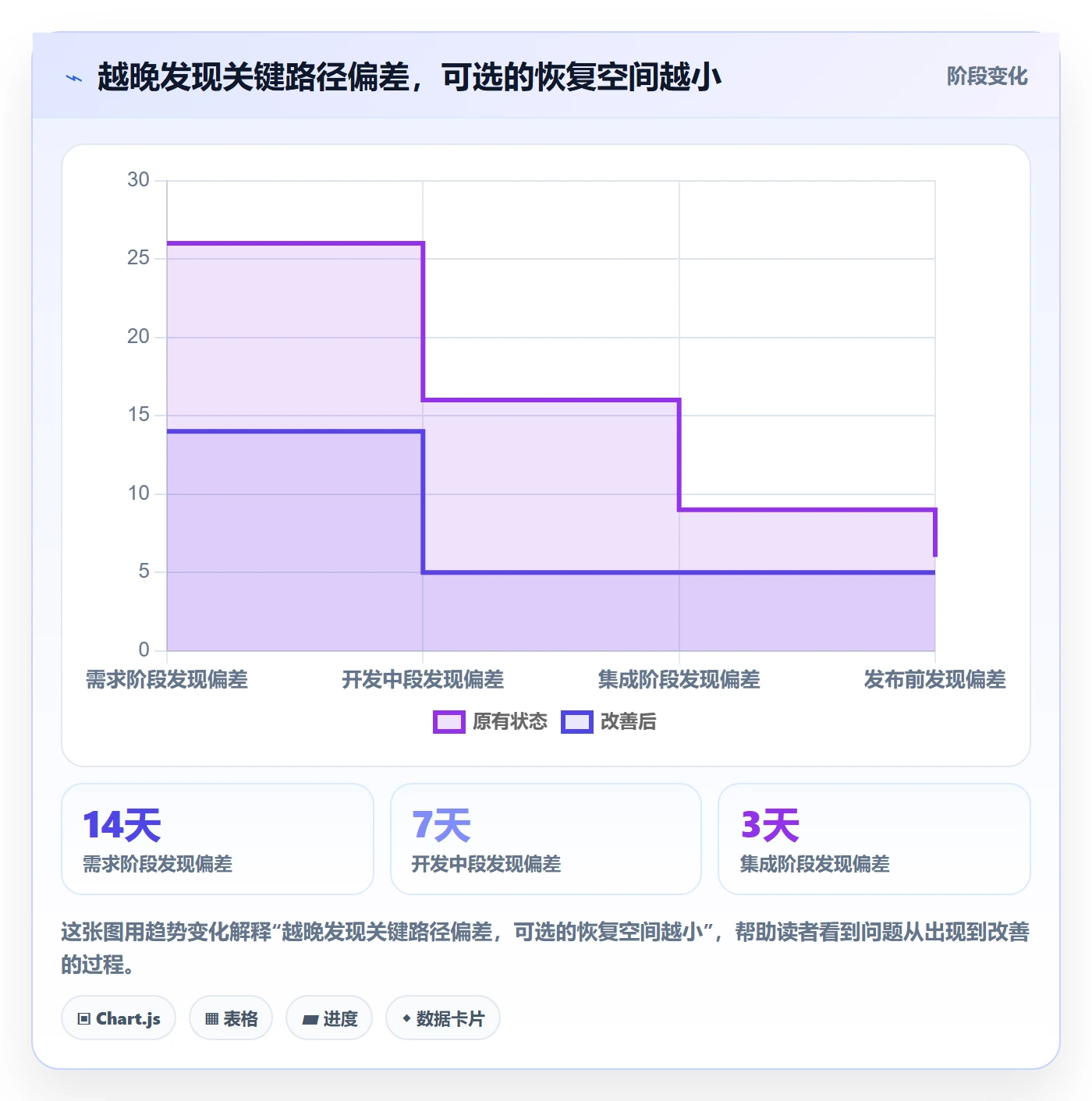The image size is (1092, 1101).
Task: Click 需求阶段发现偏差 caption under 14天
Action: click(158, 864)
